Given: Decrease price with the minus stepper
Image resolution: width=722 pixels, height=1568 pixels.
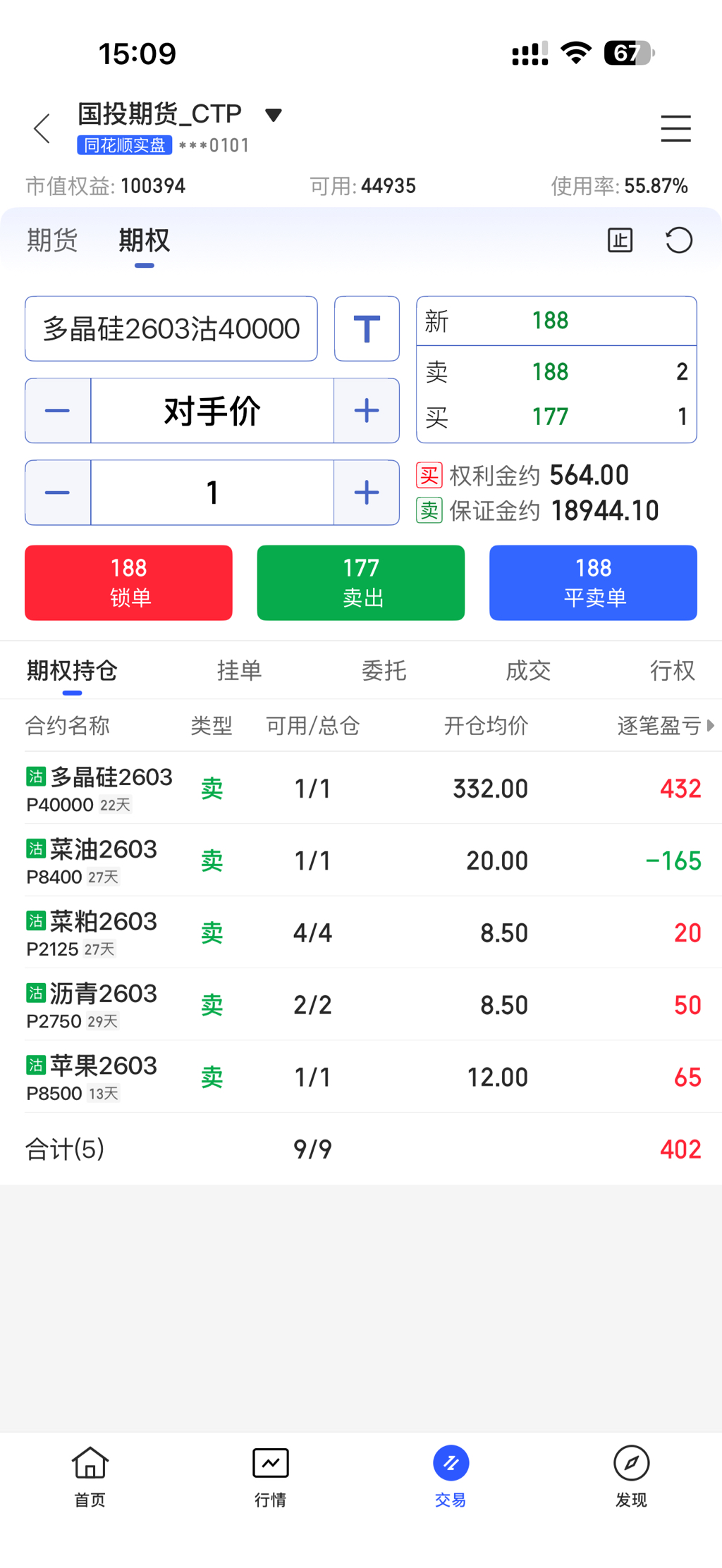Looking at the screenshot, I should point(58,411).
